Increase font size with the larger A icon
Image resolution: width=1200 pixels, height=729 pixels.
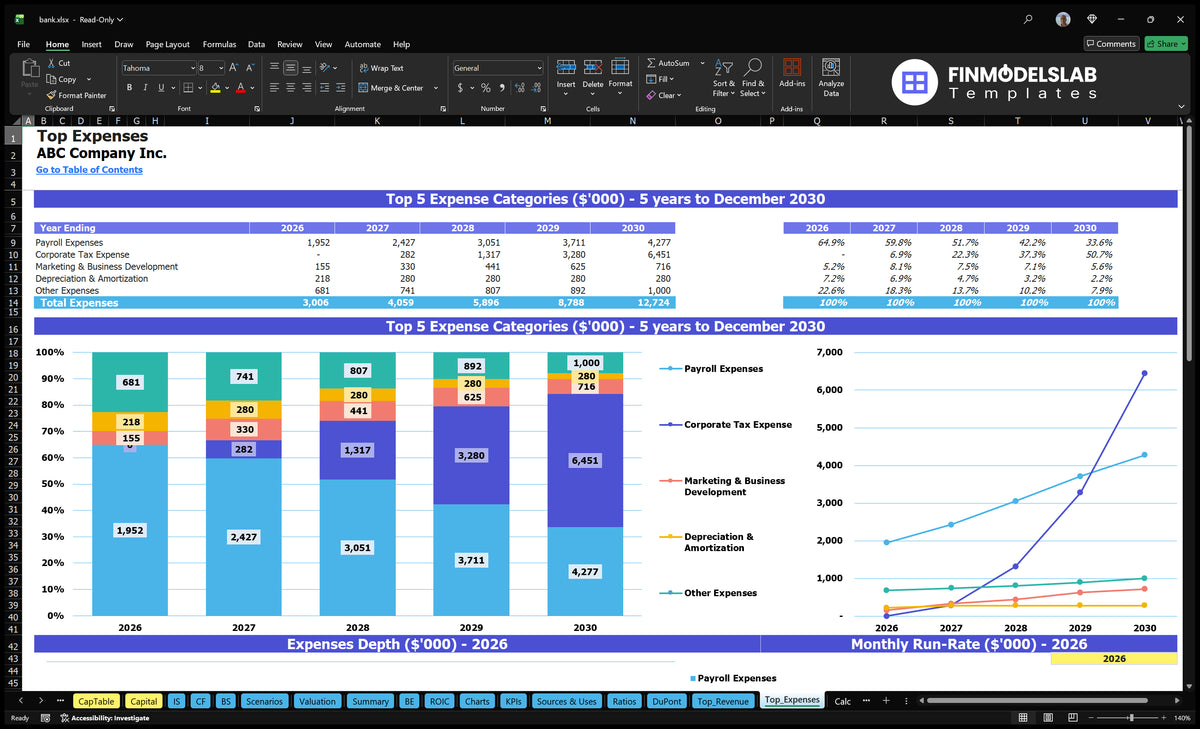[x=234, y=67]
